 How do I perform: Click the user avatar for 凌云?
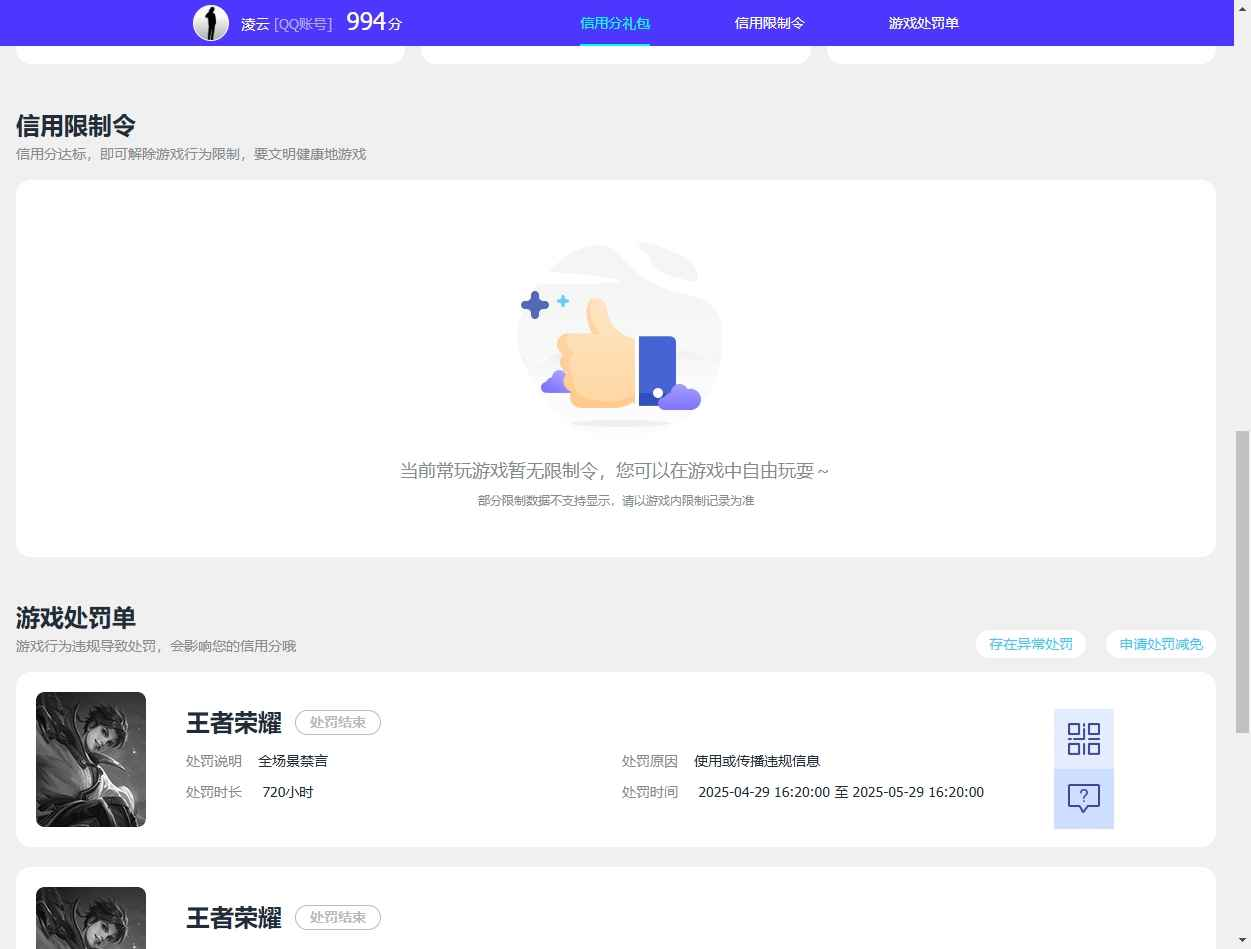click(x=211, y=23)
